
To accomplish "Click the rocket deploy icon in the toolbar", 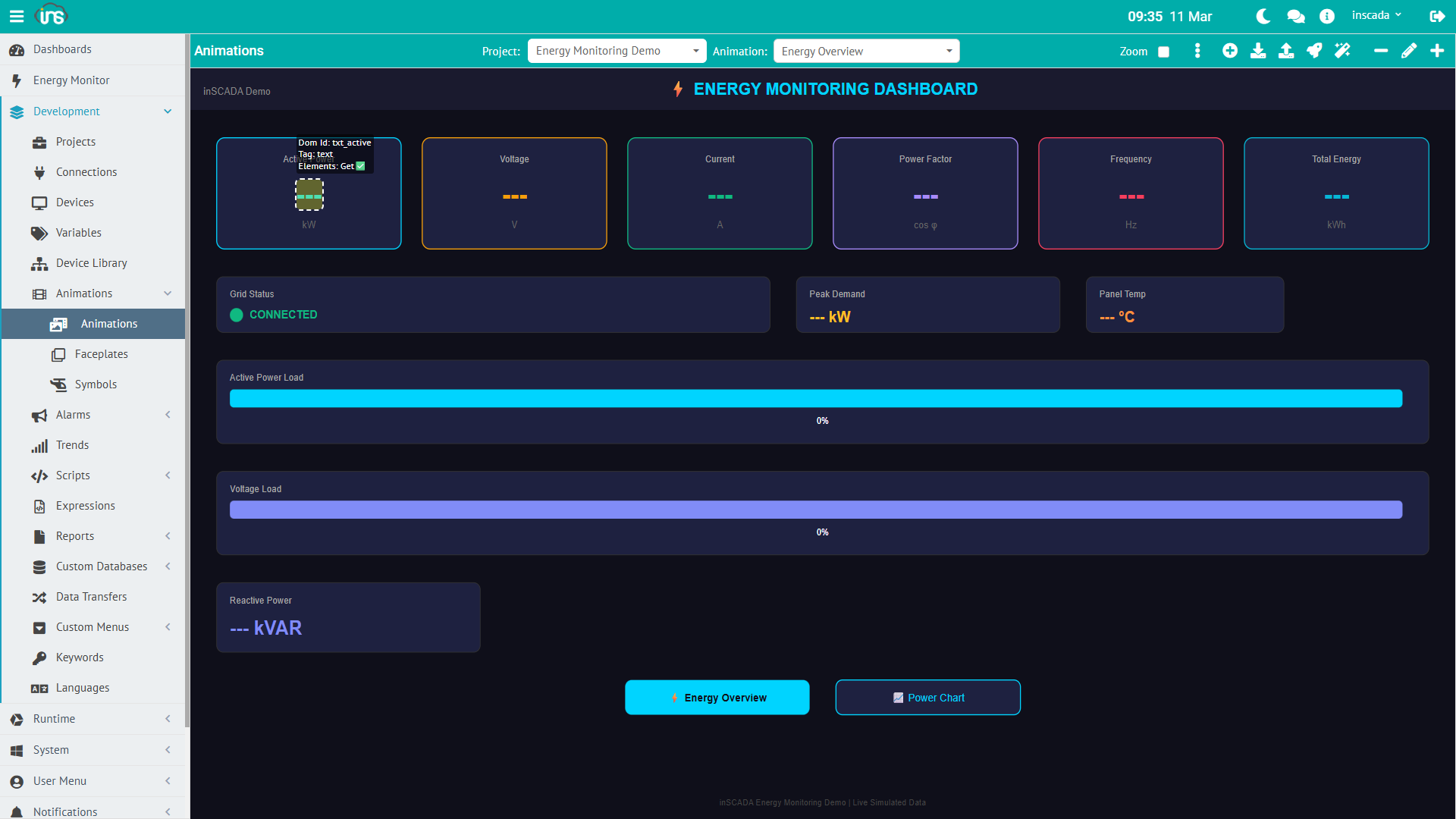I will click(x=1314, y=51).
